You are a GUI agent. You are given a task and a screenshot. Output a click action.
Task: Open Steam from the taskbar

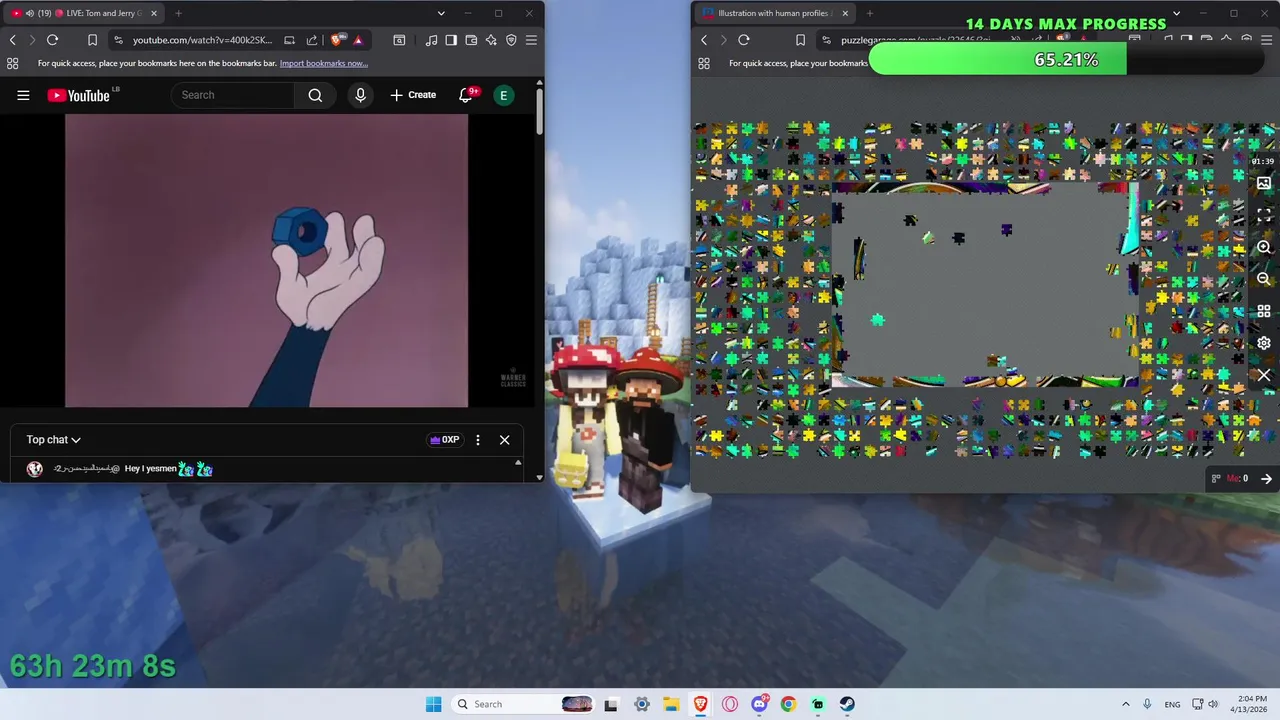847,704
